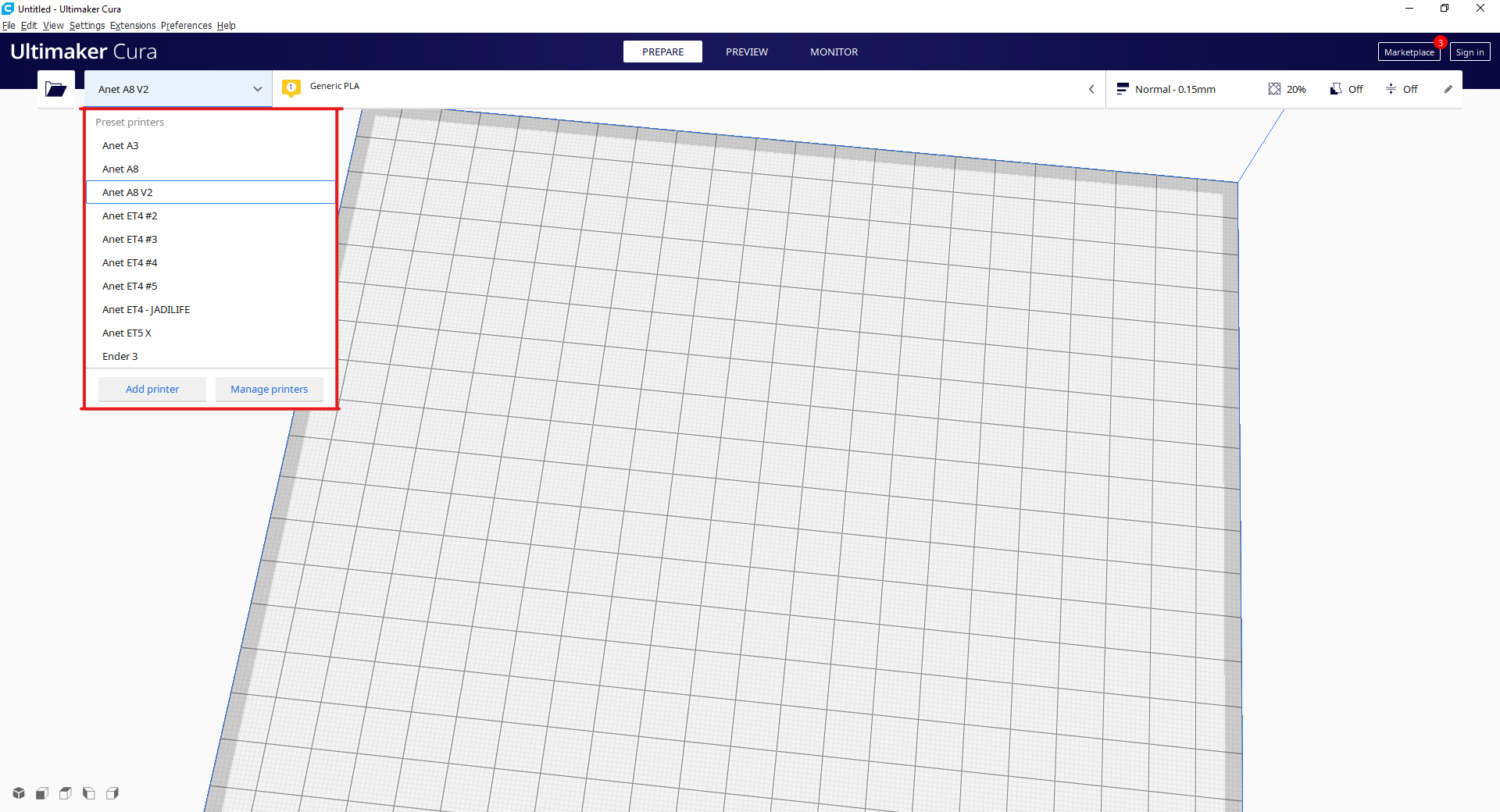Select Anet A3 printer
The image size is (1500, 812).
point(210,145)
